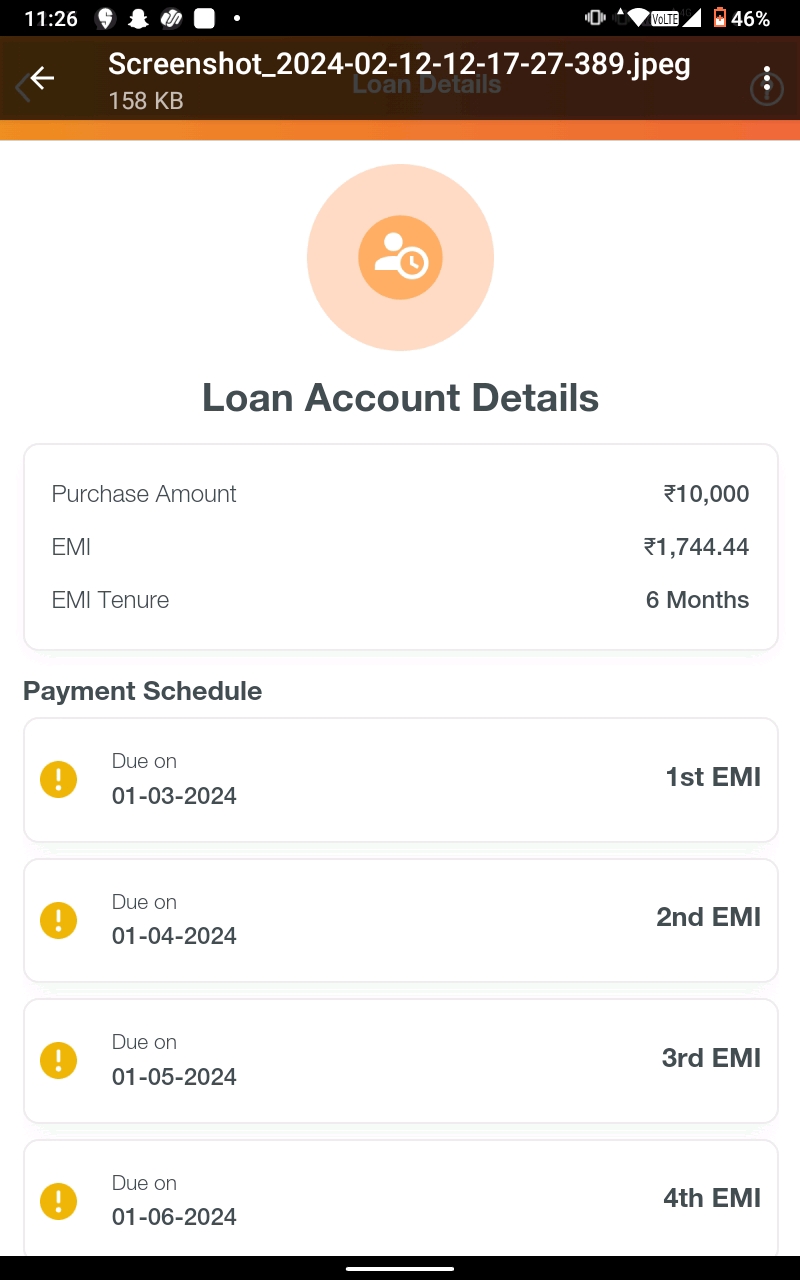Tap the battery icon in status bar

(x=719, y=18)
